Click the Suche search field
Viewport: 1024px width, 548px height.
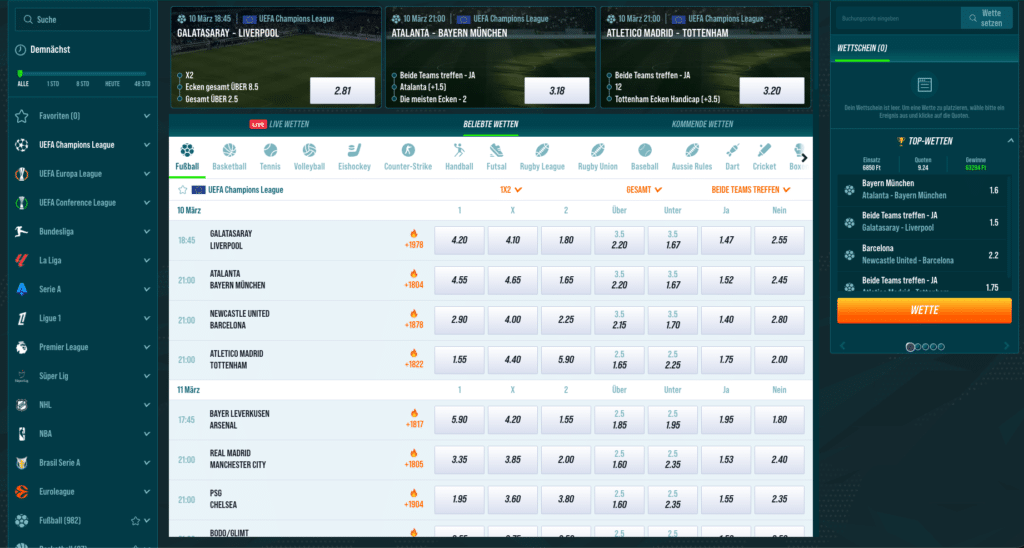point(82,20)
